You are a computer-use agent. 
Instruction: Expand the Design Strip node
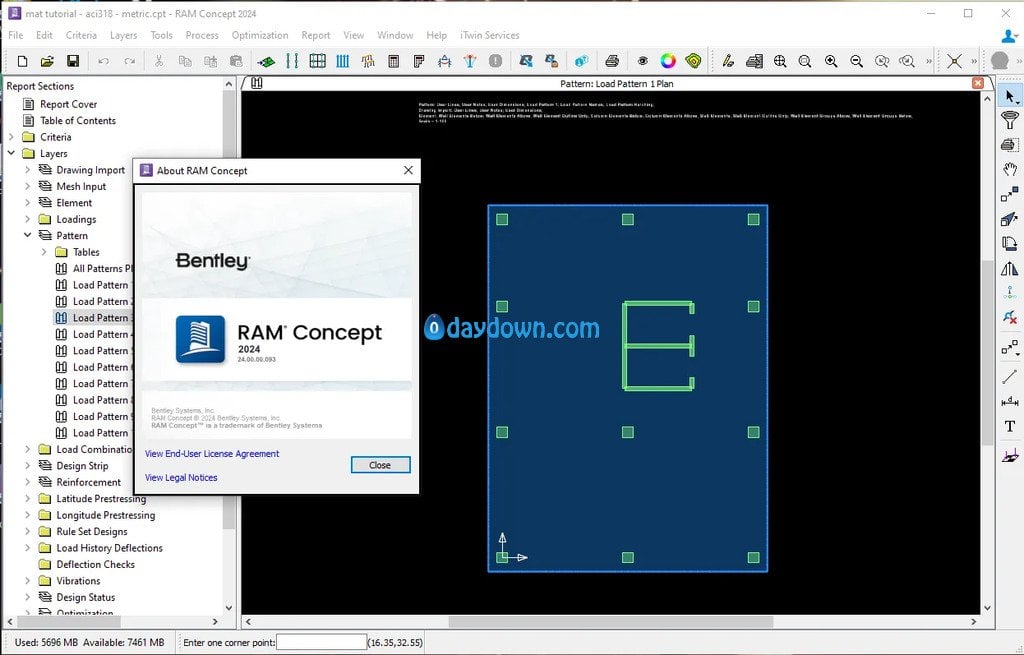[x=27, y=466]
